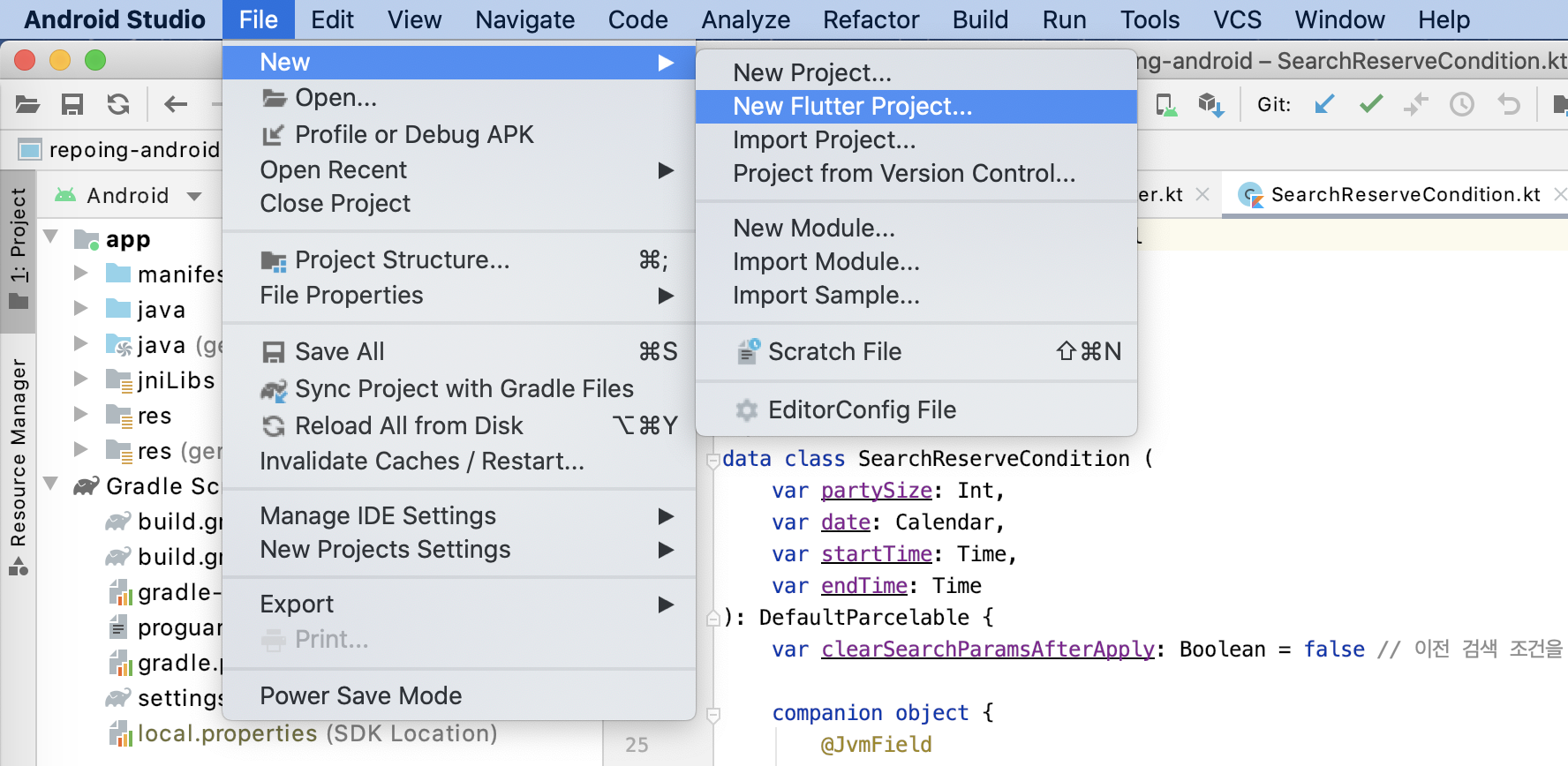The image size is (1568, 766).
Task: Click Git Update Project blue arrow
Action: 1323,105
